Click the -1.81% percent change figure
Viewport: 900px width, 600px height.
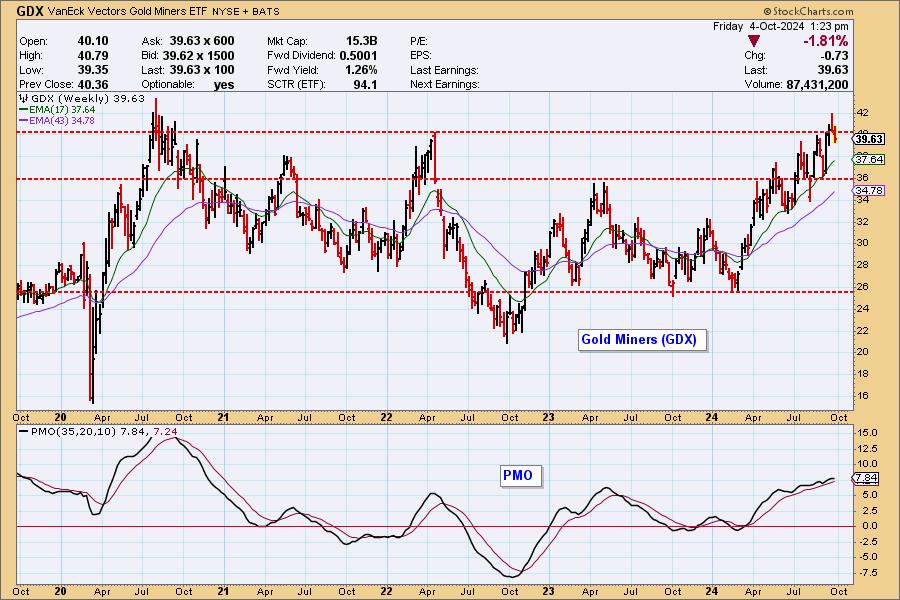[x=825, y=41]
